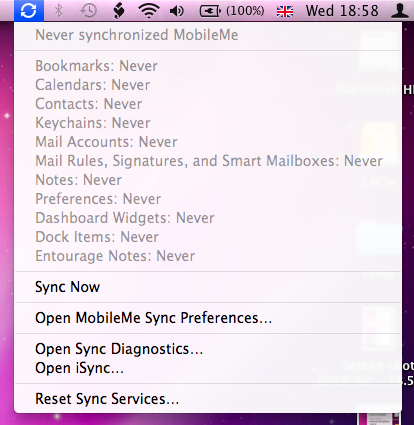Screen dimensions: 414x425
Task: Click the Bookmarks: Never entry
Action: tap(208, 66)
